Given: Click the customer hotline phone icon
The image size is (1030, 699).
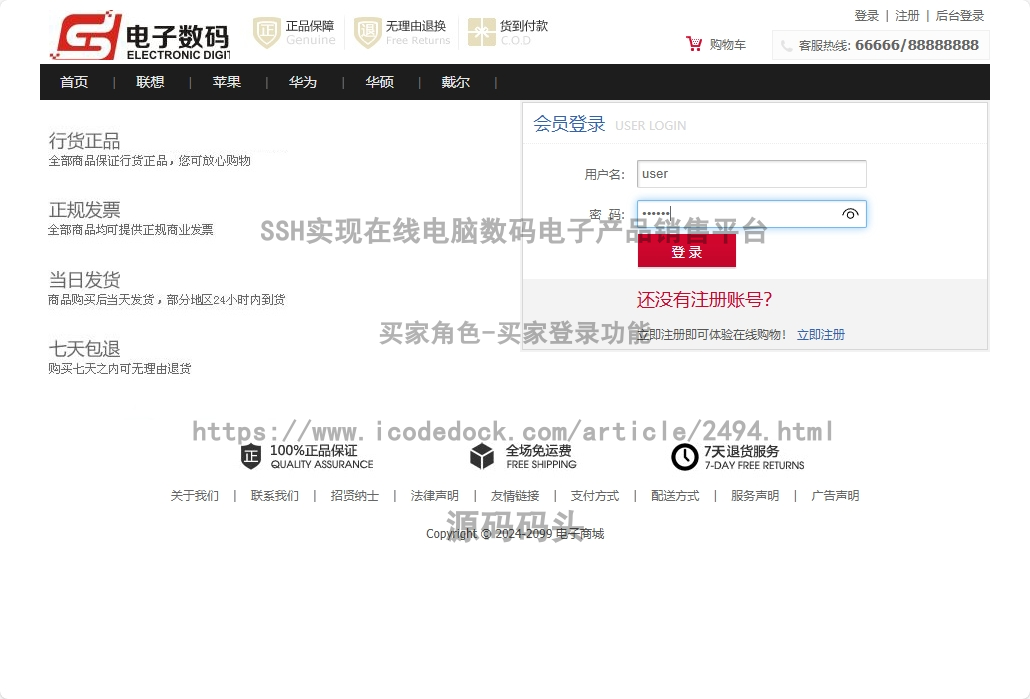Looking at the screenshot, I should click(786, 46).
